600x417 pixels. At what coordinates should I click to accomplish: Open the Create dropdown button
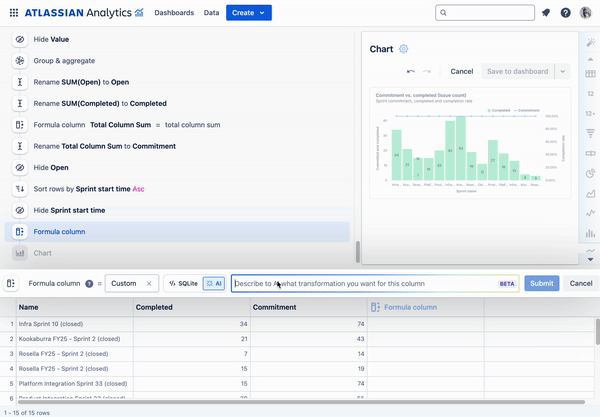(249, 13)
